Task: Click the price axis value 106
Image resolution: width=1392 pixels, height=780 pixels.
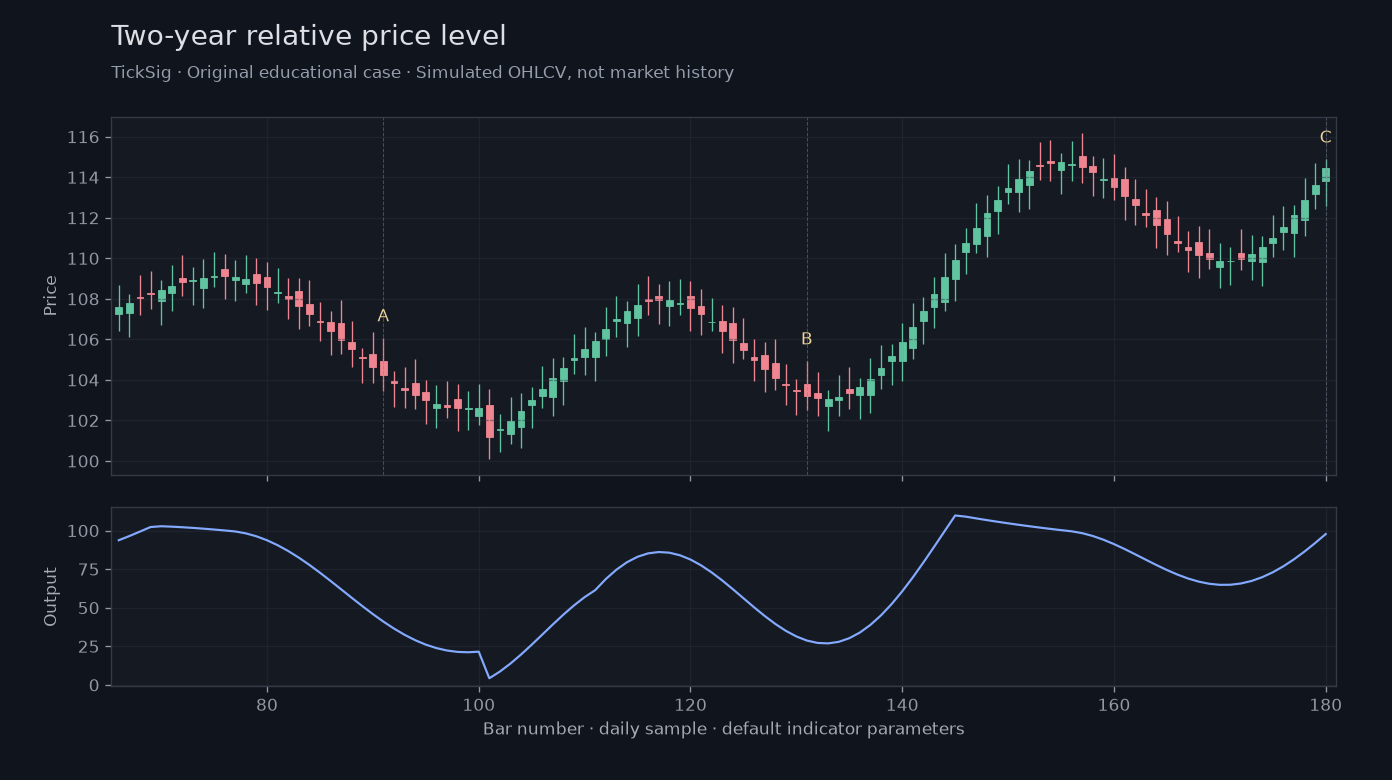Action: click(84, 340)
